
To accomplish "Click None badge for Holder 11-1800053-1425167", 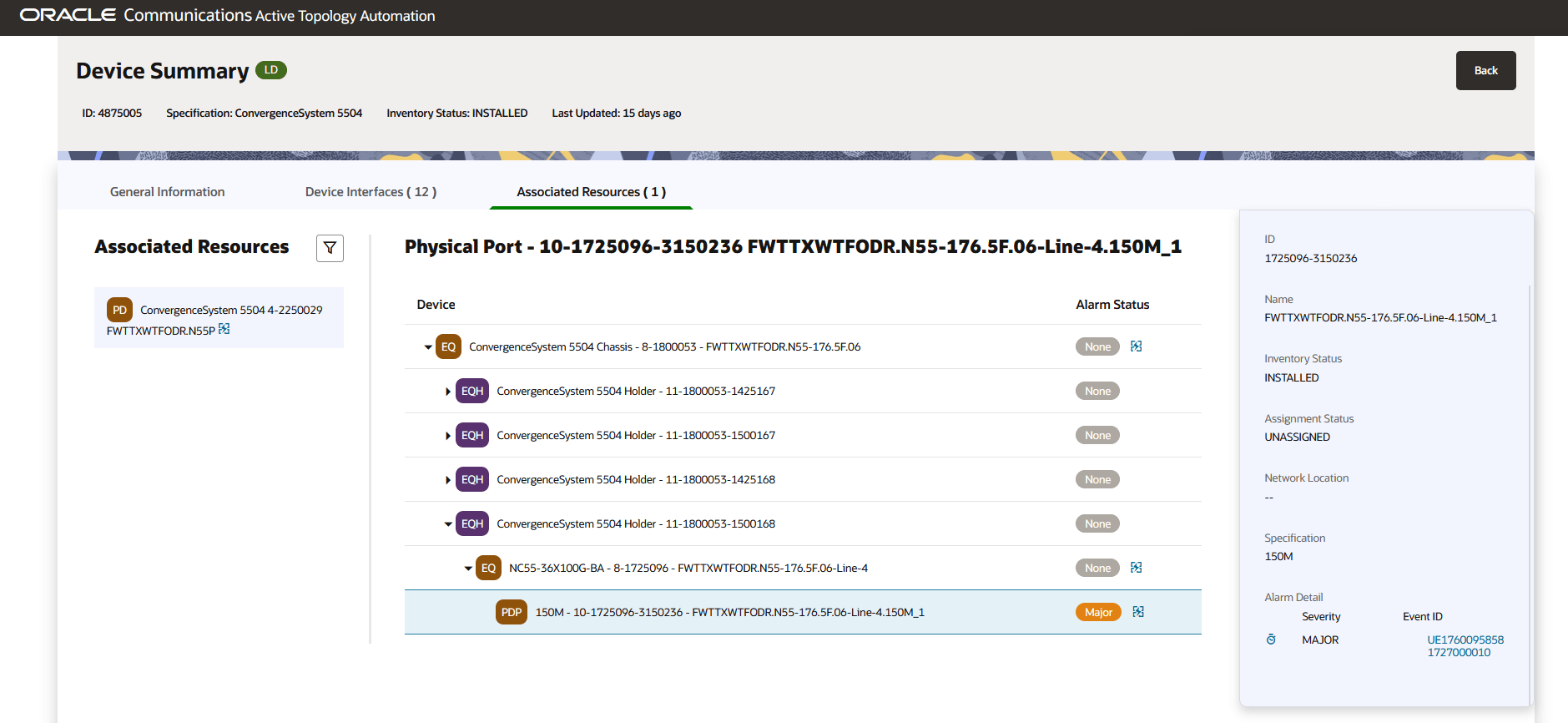I will pyautogui.click(x=1097, y=391).
